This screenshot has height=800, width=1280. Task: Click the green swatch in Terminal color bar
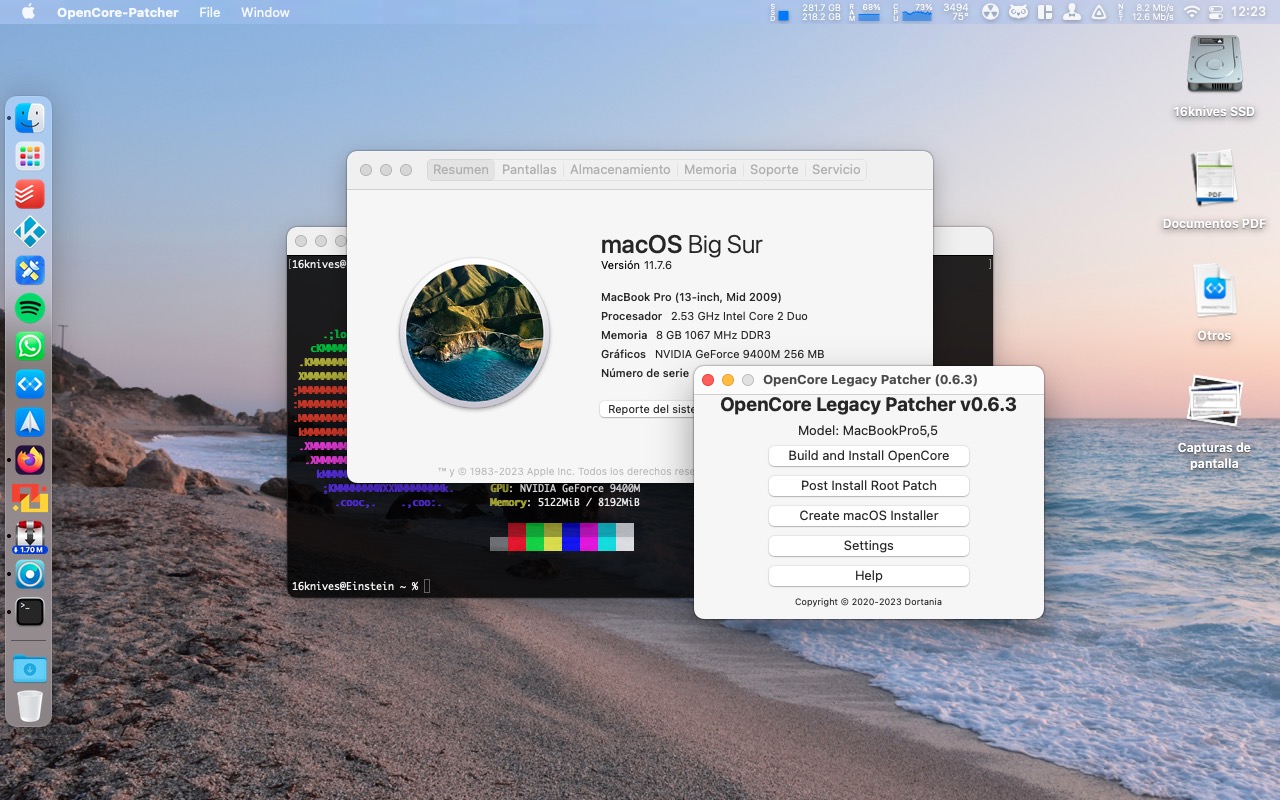[535, 537]
